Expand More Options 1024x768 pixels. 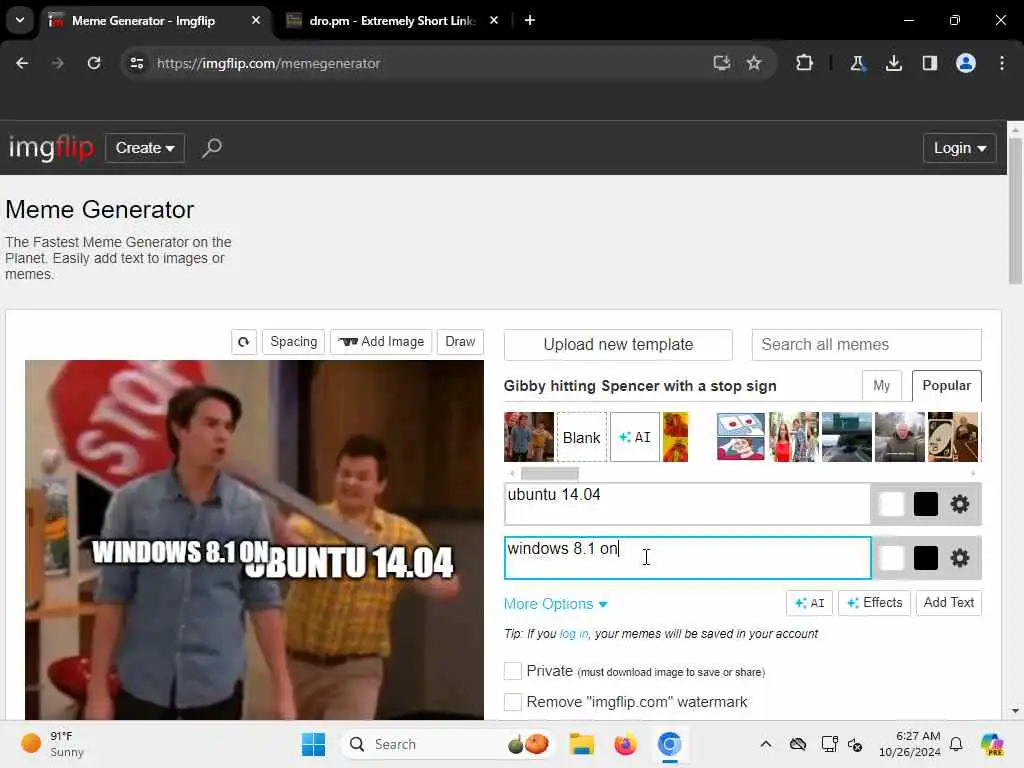tap(556, 604)
